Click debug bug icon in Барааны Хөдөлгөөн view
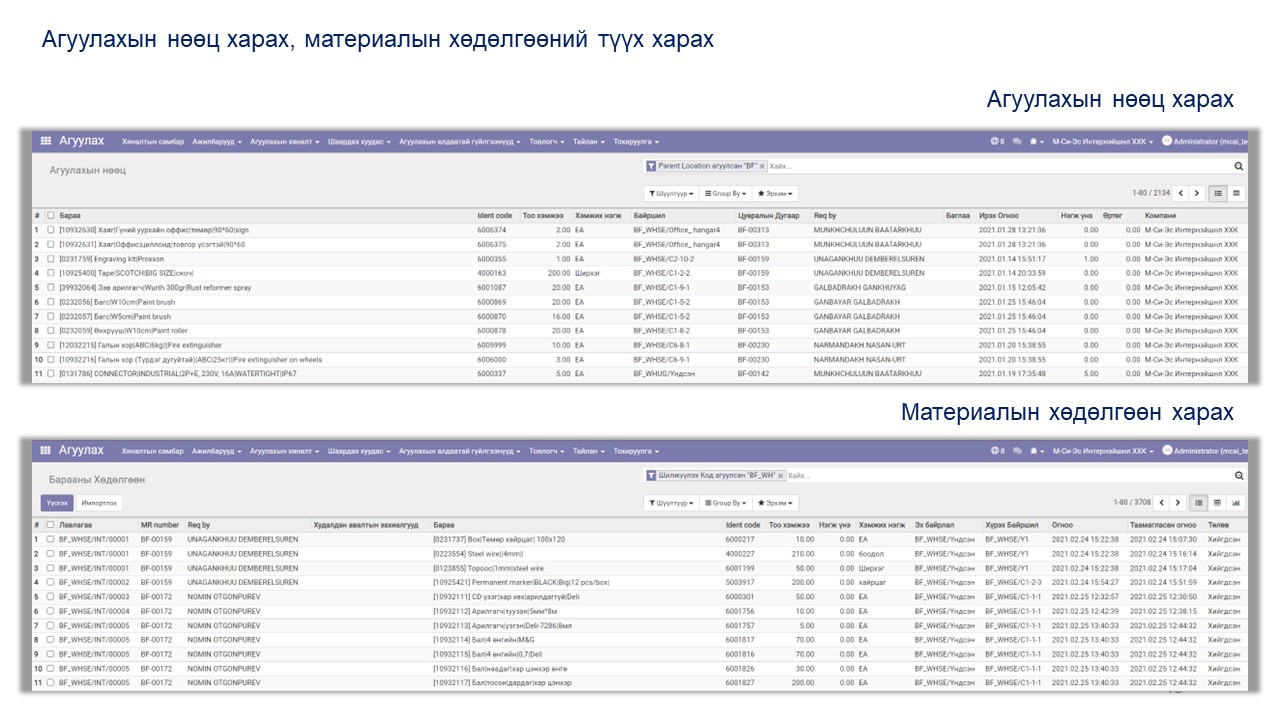Image resolution: width=1280 pixels, height=720 pixels. click(1036, 451)
